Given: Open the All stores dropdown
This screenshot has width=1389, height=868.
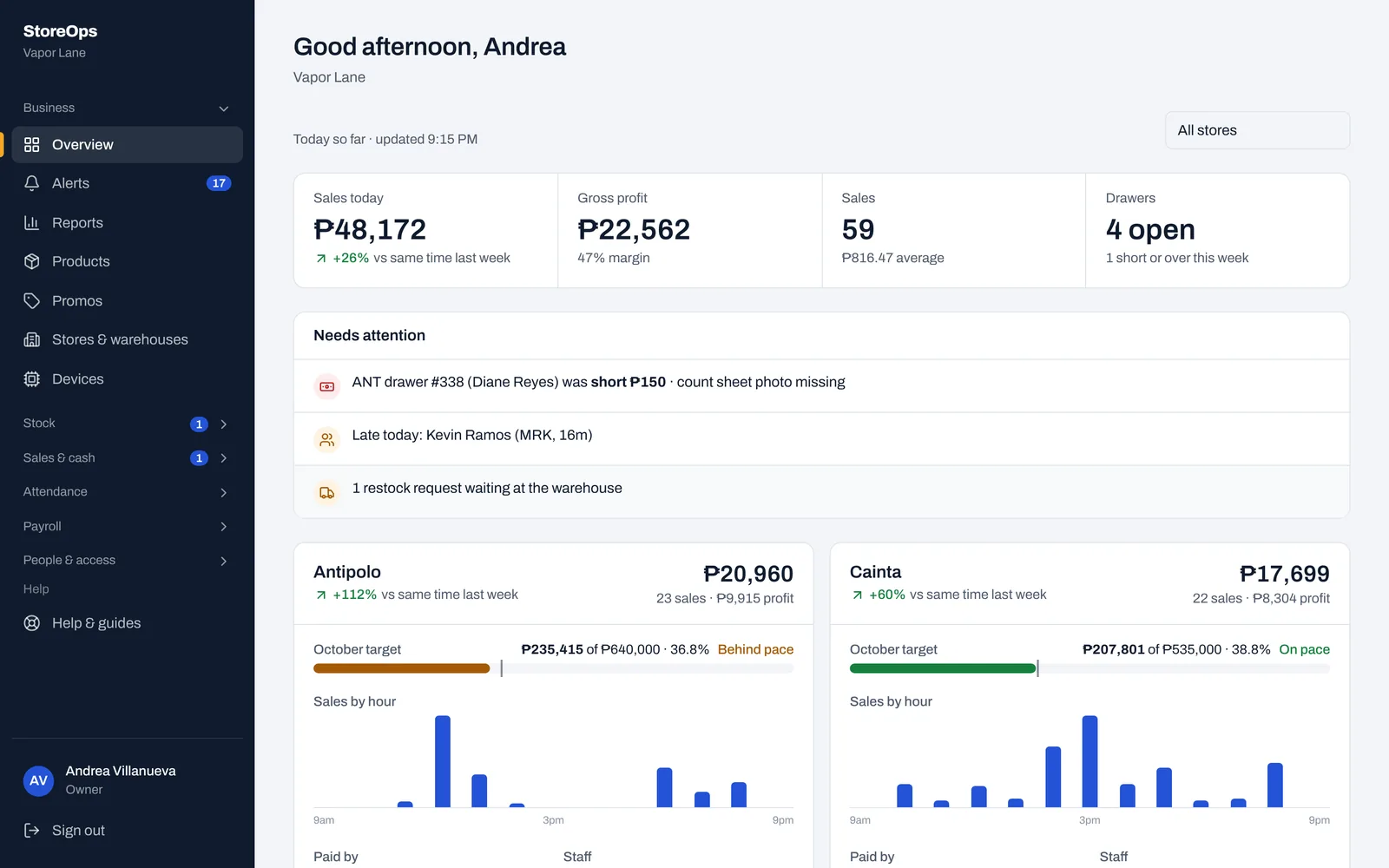Looking at the screenshot, I should tap(1257, 130).
